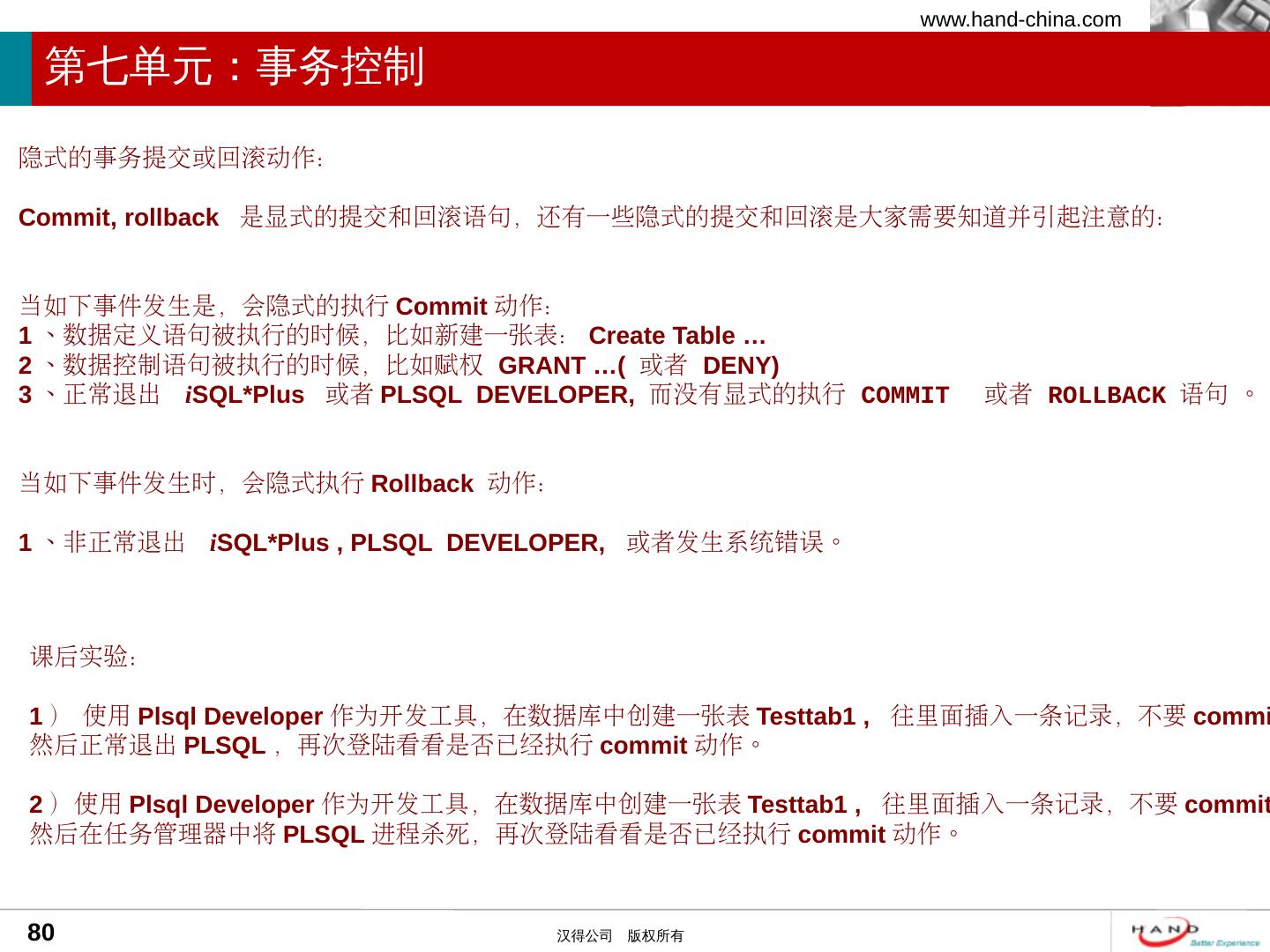Open the www.hand-china.com link
1270x952 pixels.
[x=1020, y=19]
